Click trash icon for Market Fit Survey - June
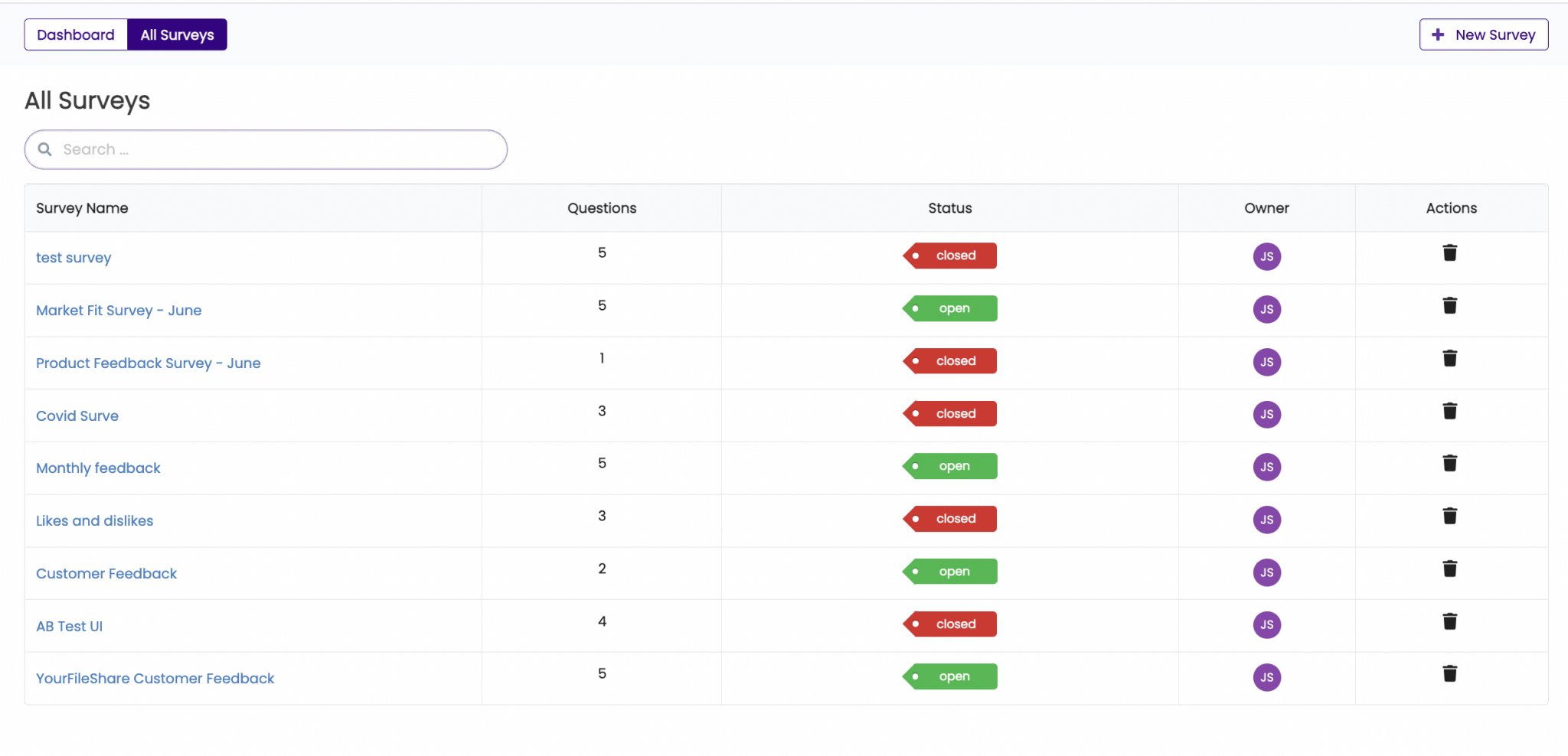 (x=1449, y=306)
